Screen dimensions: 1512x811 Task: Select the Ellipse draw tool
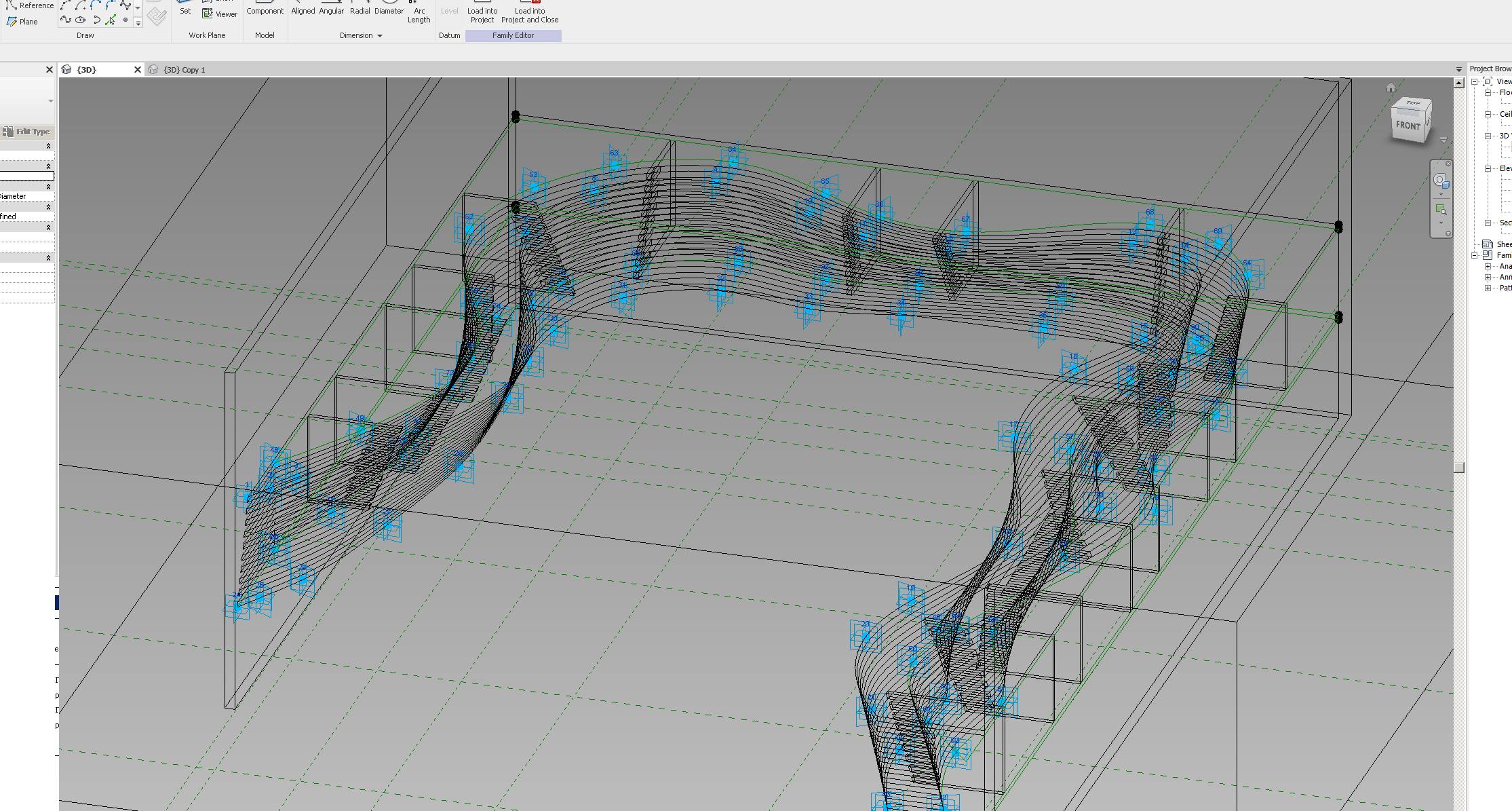point(80,20)
